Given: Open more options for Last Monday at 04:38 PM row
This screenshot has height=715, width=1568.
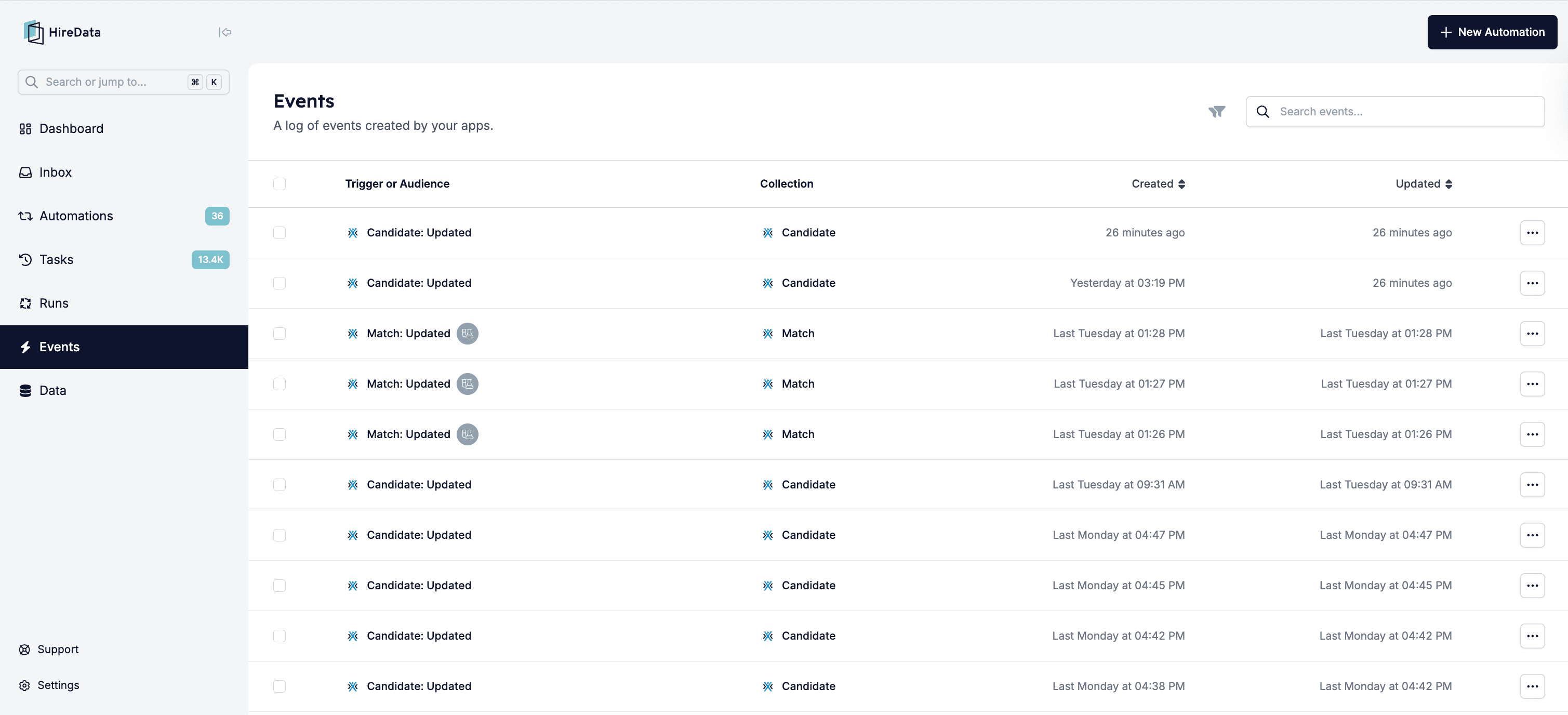Looking at the screenshot, I should 1532,686.
